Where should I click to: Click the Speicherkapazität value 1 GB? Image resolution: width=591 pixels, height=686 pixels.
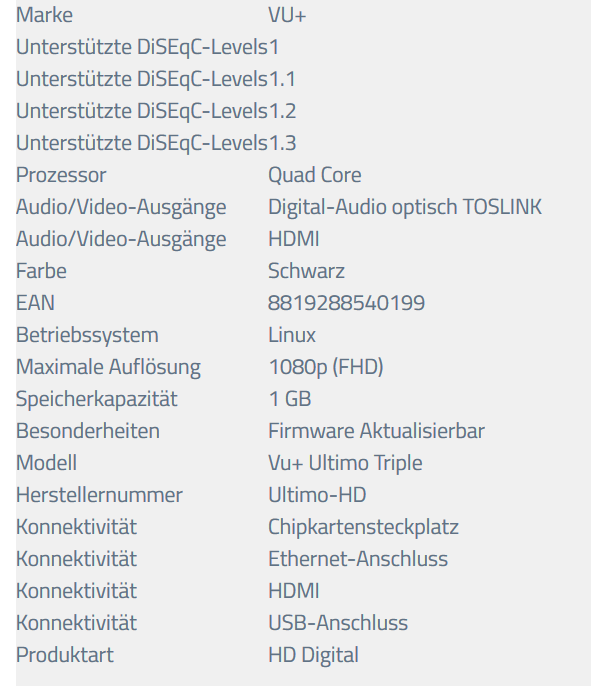coord(290,399)
